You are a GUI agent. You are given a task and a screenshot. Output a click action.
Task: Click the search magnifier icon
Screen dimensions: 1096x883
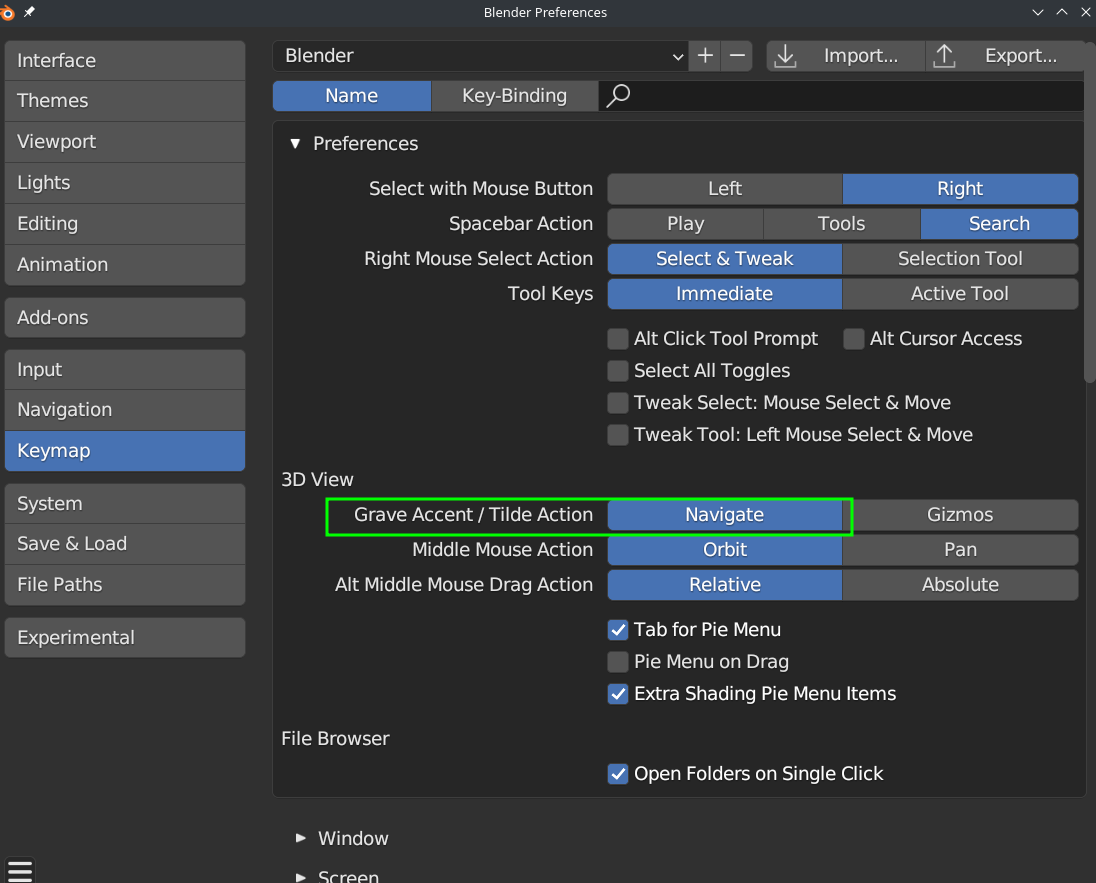click(x=618, y=96)
